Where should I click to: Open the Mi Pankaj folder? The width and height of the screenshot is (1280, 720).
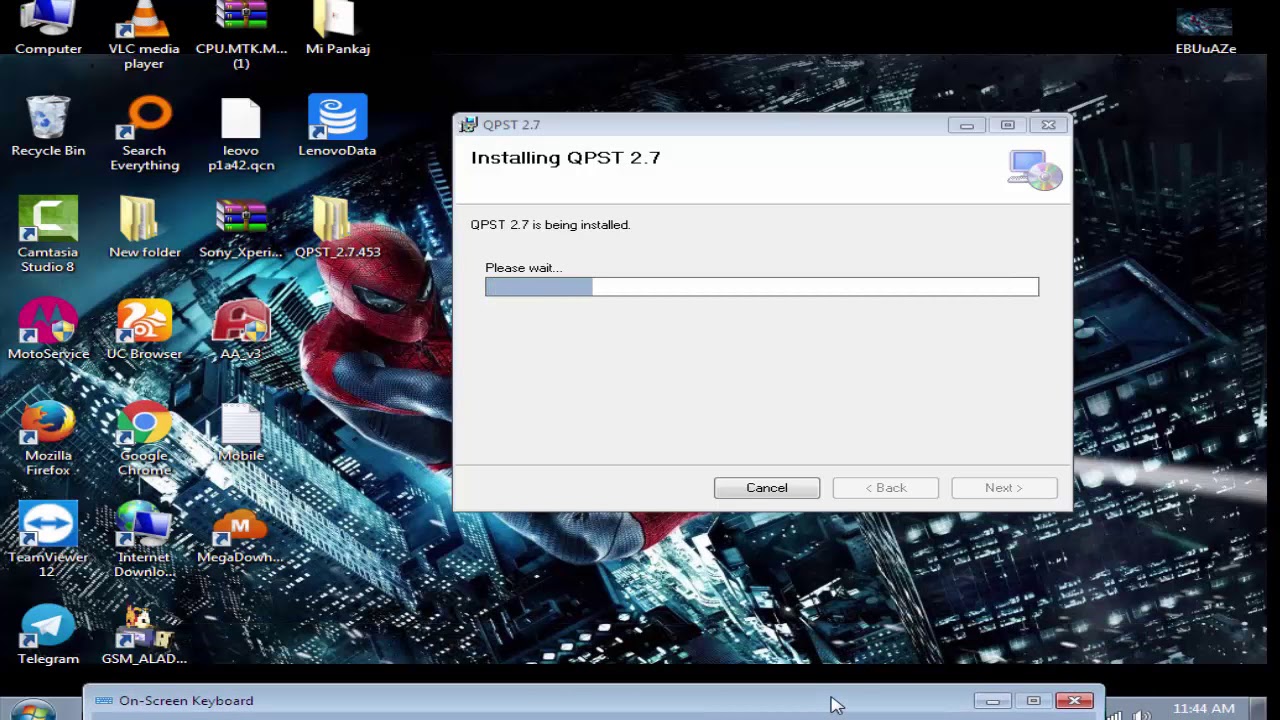(x=337, y=28)
